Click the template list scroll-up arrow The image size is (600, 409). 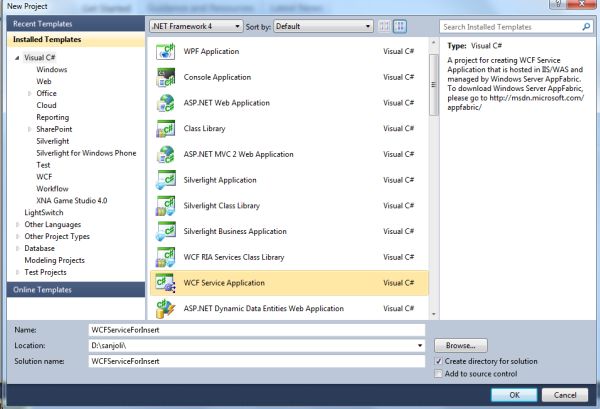coord(434,42)
